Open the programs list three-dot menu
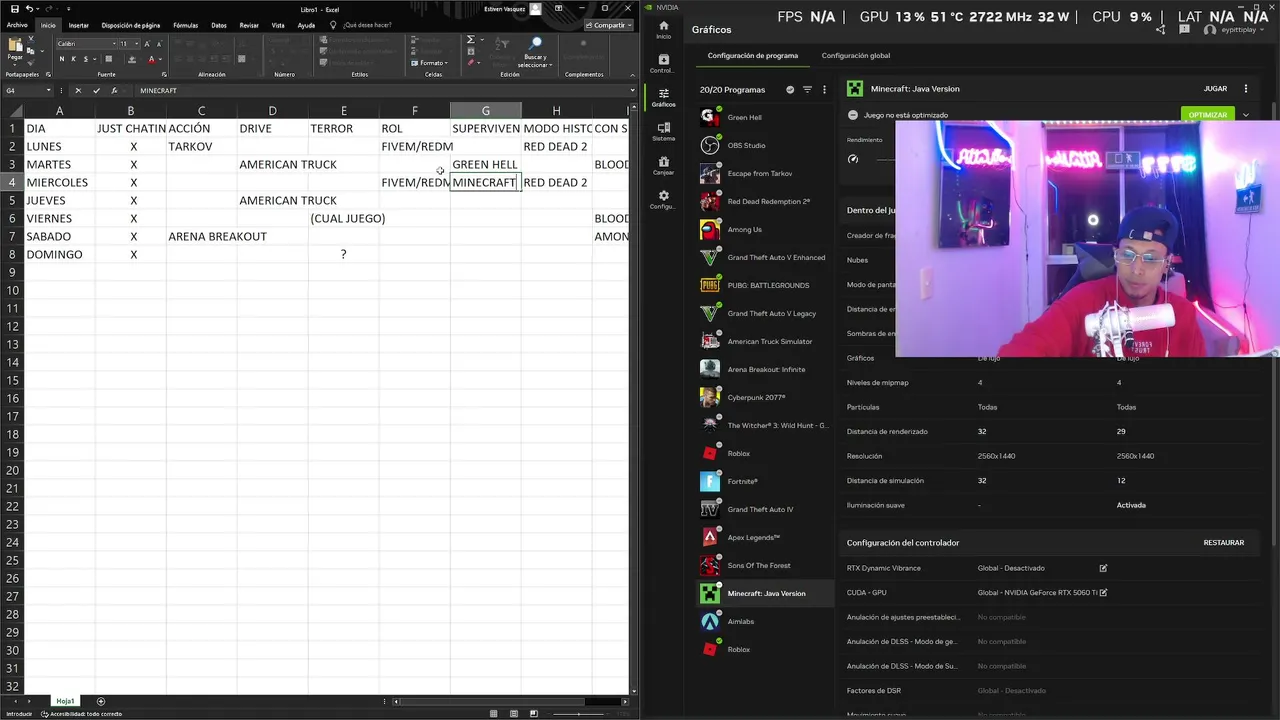 [824, 89]
